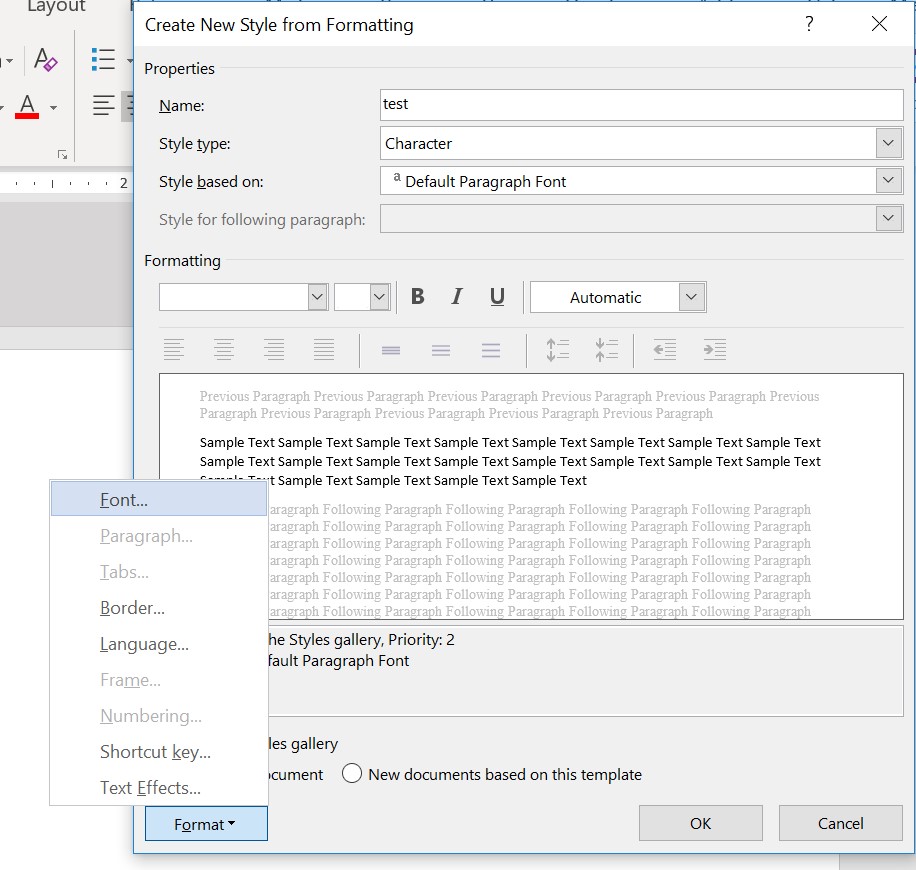This screenshot has width=916, height=870.
Task: Click the Word horizontal ruler
Action: tap(66, 183)
